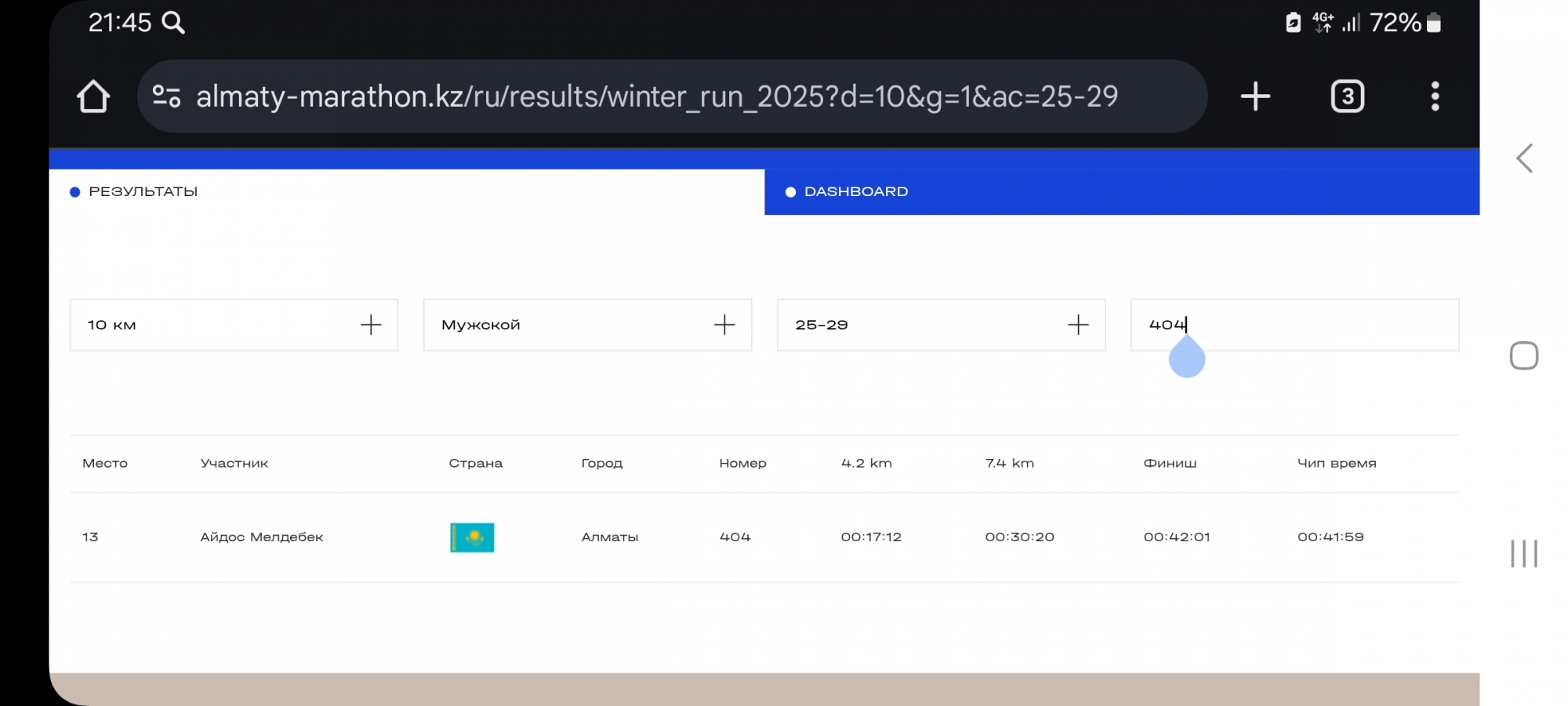Click the address bar URL text
Screen dimensions: 1568x706
pos(656,96)
